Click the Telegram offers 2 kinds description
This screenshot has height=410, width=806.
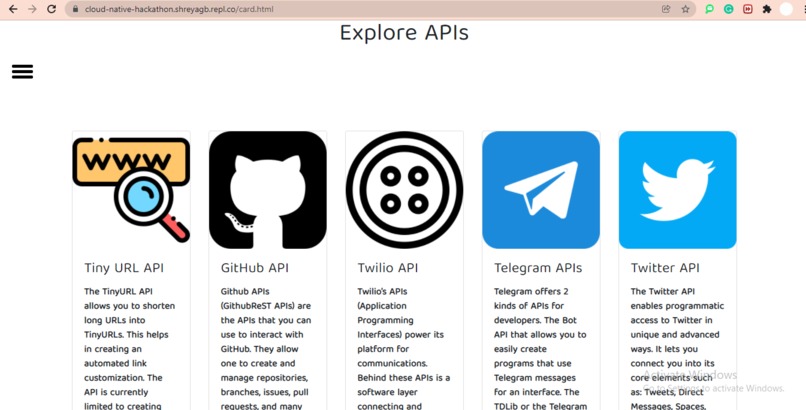coord(540,348)
